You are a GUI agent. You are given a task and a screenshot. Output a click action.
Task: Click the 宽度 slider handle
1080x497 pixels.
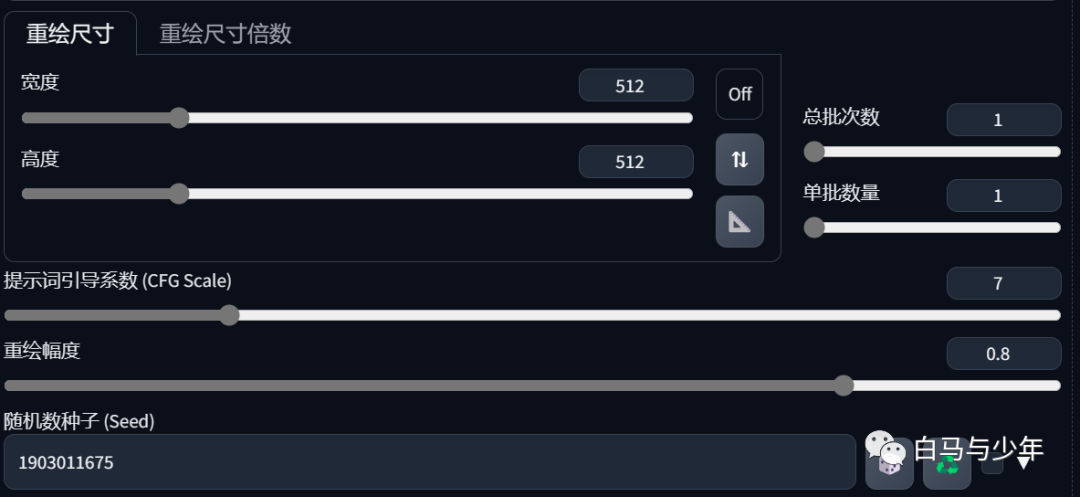click(x=179, y=118)
